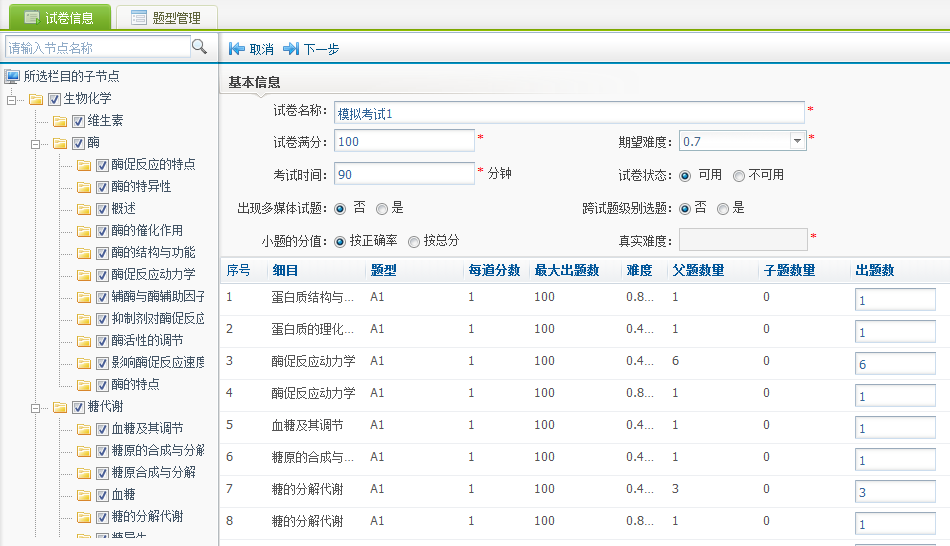Collapse the 糖代谢 tree node

[37, 407]
